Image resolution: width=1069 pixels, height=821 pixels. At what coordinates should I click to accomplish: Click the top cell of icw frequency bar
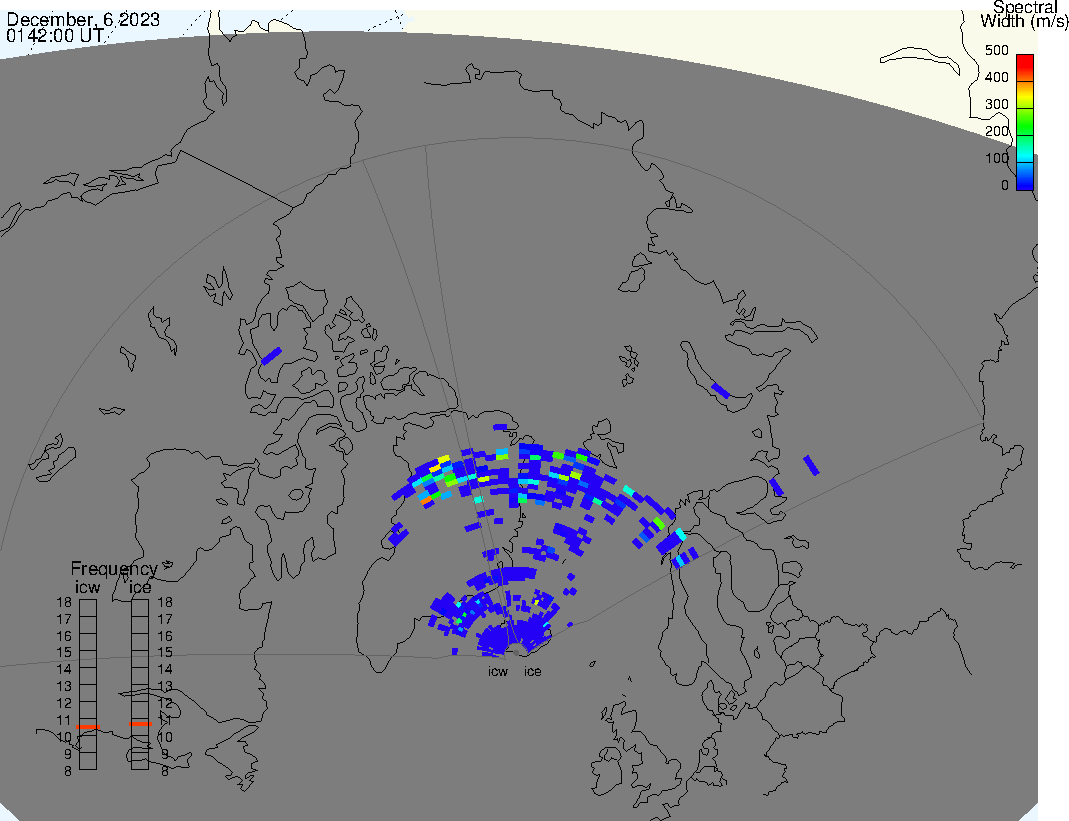88,606
